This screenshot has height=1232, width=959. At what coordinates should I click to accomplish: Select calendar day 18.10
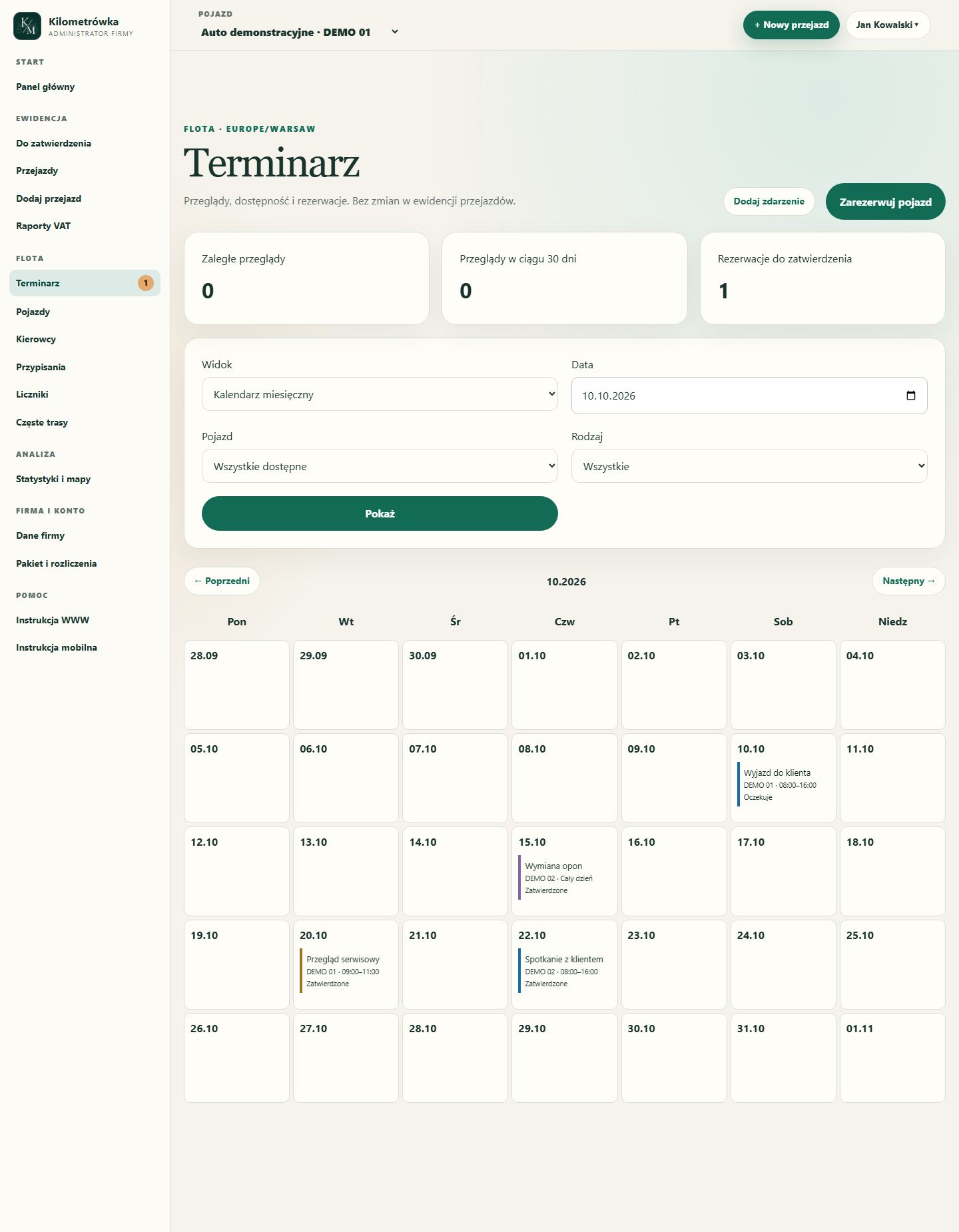point(892,871)
